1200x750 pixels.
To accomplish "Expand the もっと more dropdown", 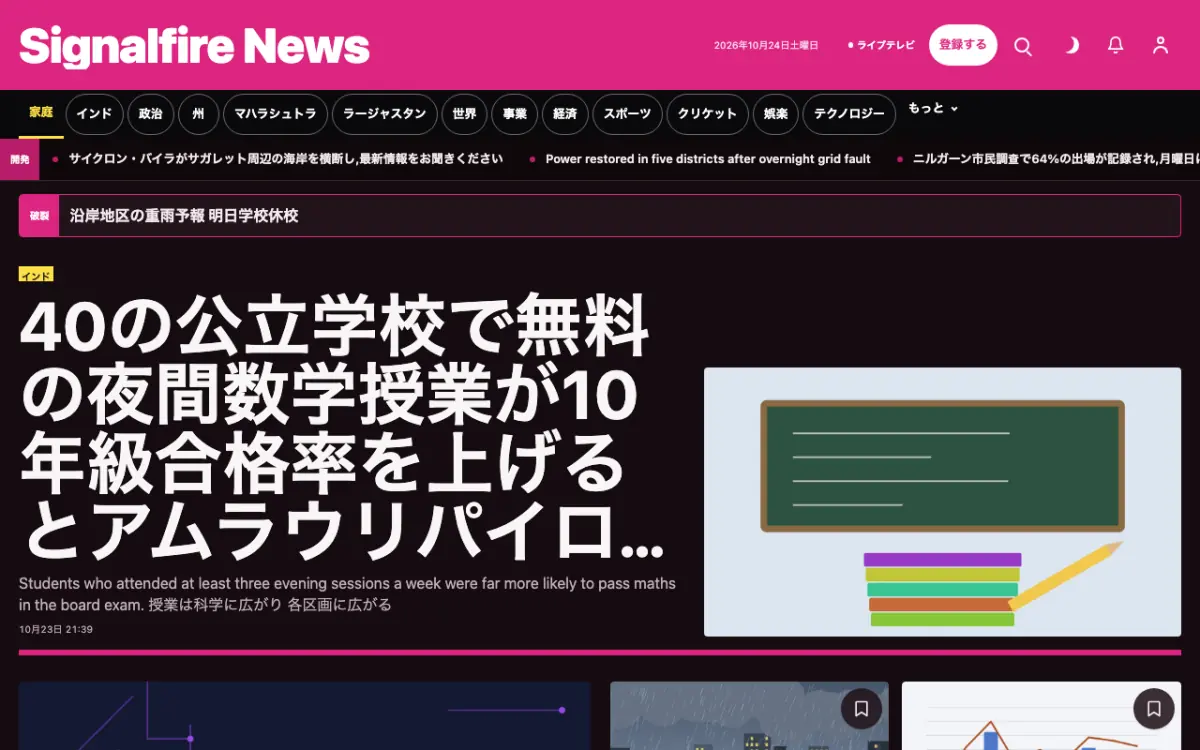I will click(x=933, y=108).
